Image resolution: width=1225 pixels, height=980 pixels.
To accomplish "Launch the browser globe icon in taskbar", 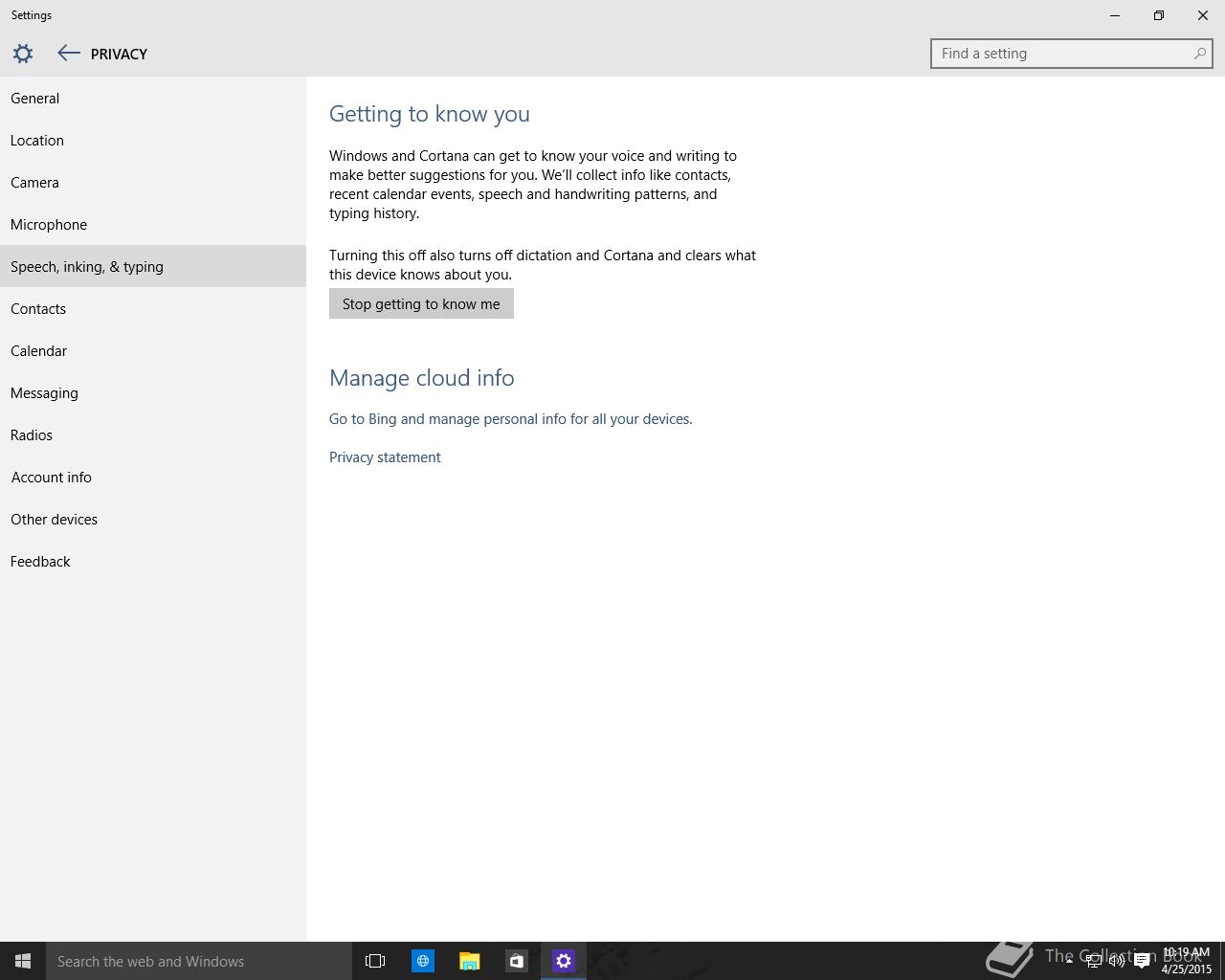I will coord(422,961).
